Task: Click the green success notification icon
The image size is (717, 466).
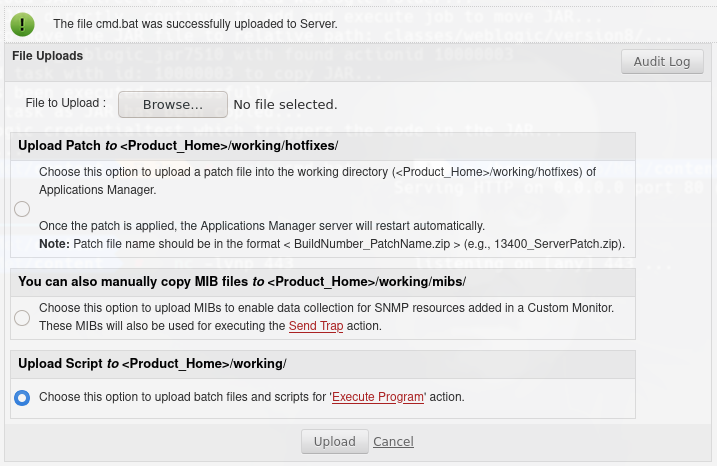Action: pos(22,22)
